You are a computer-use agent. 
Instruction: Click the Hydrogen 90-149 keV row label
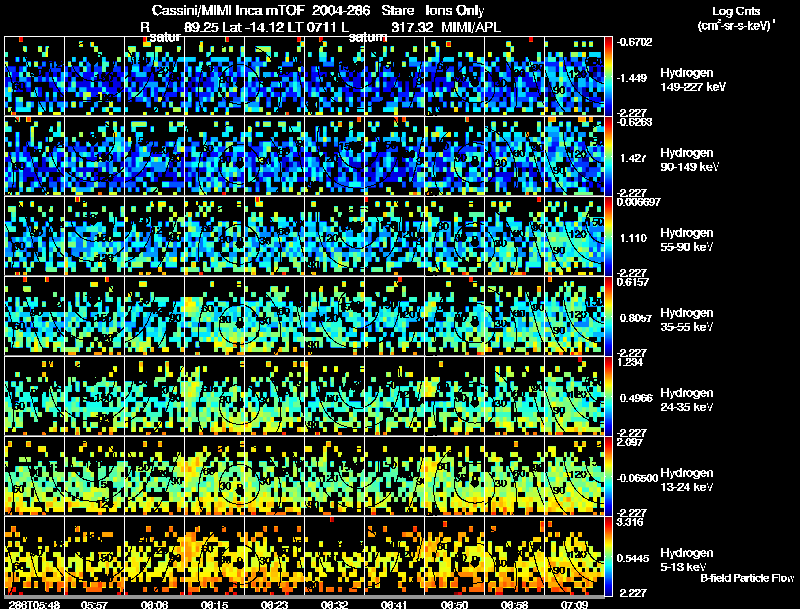[689, 160]
